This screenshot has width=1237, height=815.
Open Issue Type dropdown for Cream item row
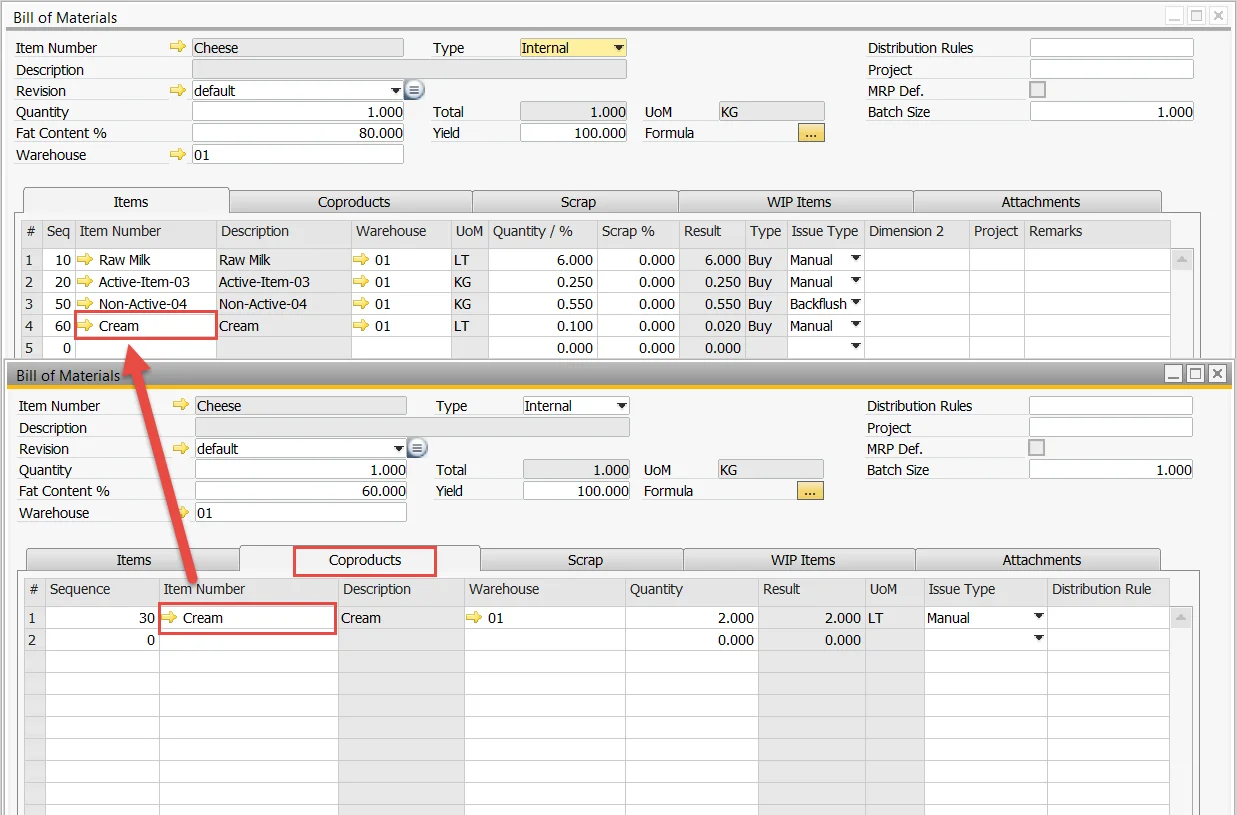[856, 325]
